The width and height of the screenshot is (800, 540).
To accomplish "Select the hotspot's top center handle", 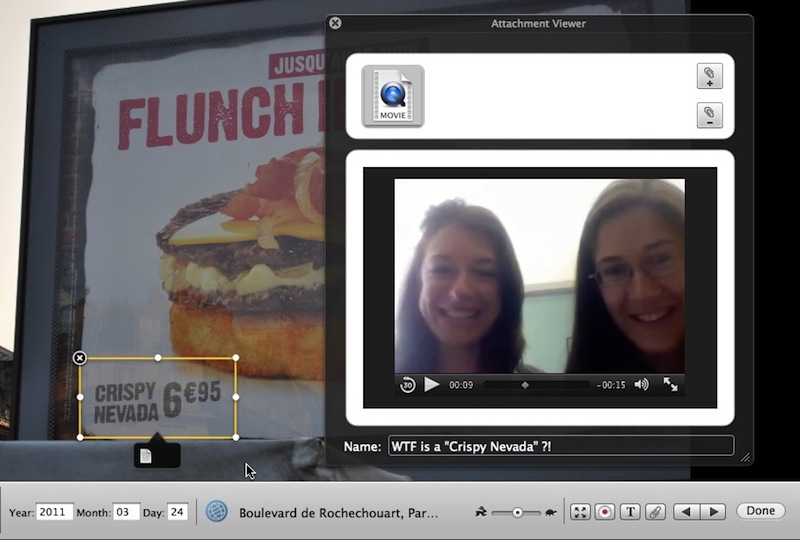I will 158,358.
